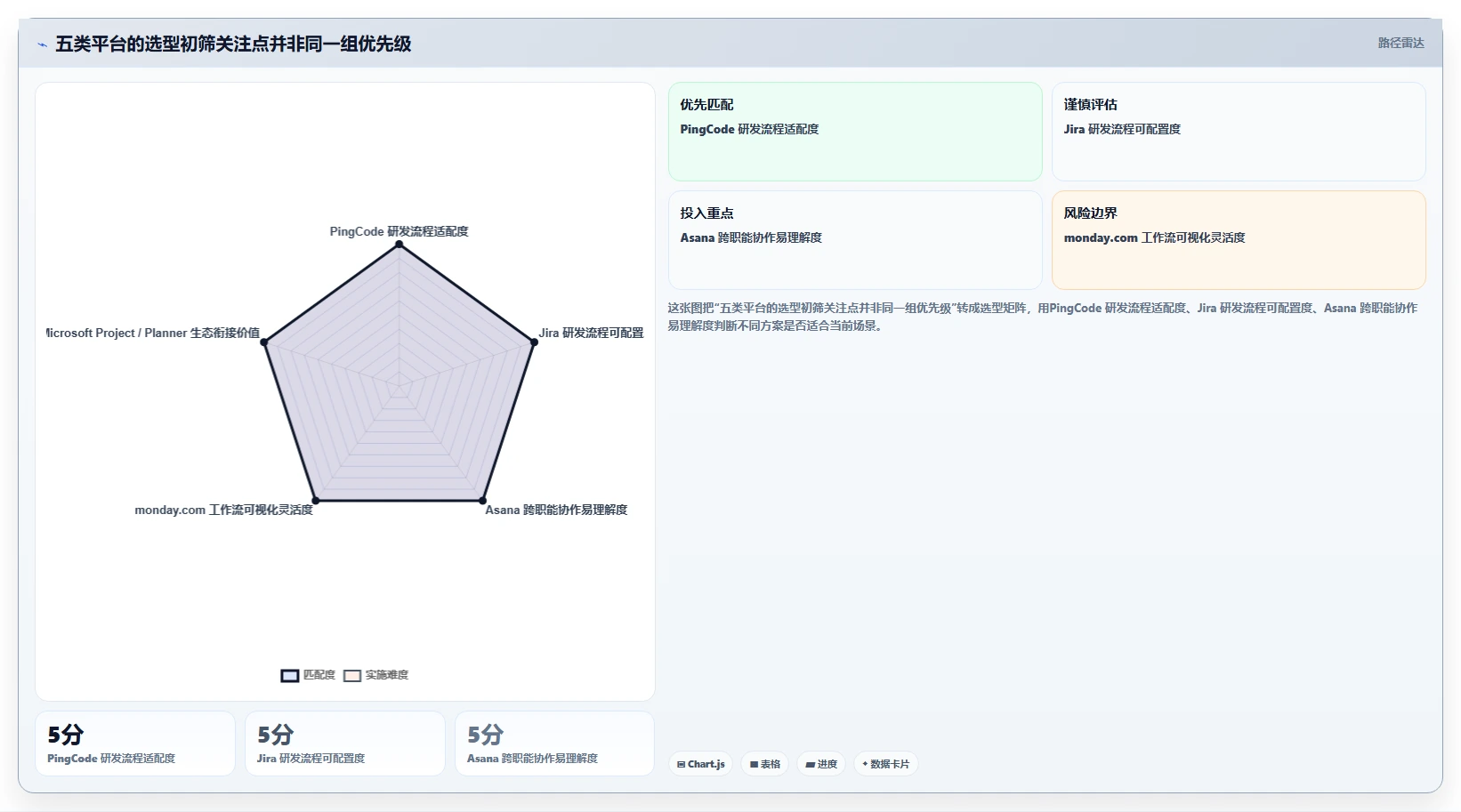Open the 风险边界 card
The width and height of the screenshot is (1461, 812).
point(1239,240)
